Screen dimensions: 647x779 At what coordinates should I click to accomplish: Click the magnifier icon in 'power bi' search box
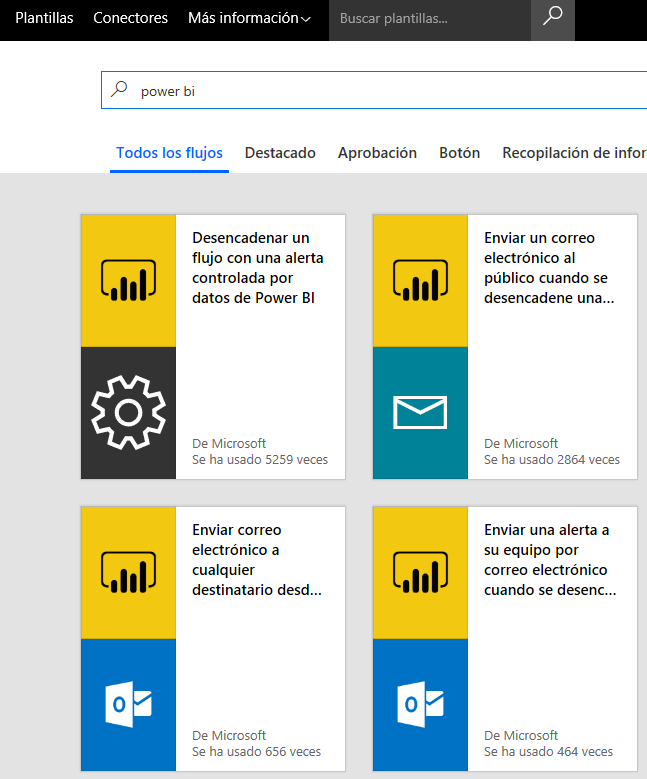(119, 90)
